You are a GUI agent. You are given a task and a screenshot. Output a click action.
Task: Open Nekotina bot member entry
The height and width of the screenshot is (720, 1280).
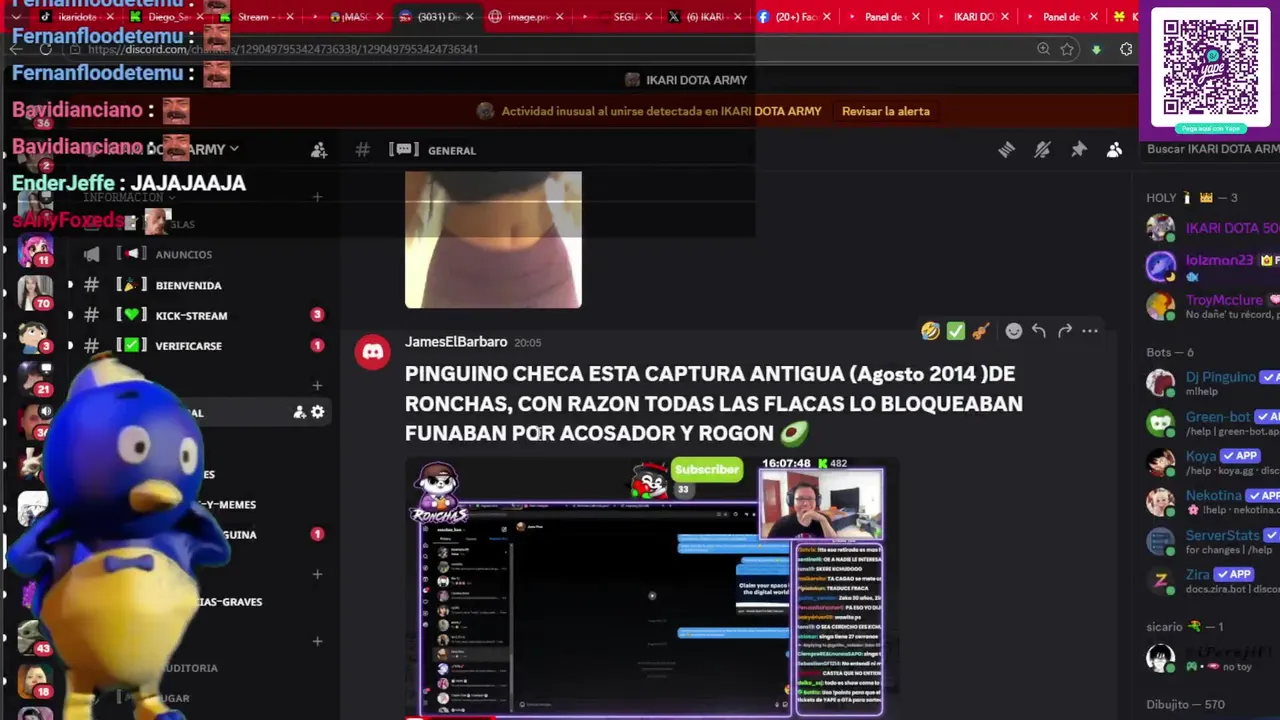[x=1212, y=501]
